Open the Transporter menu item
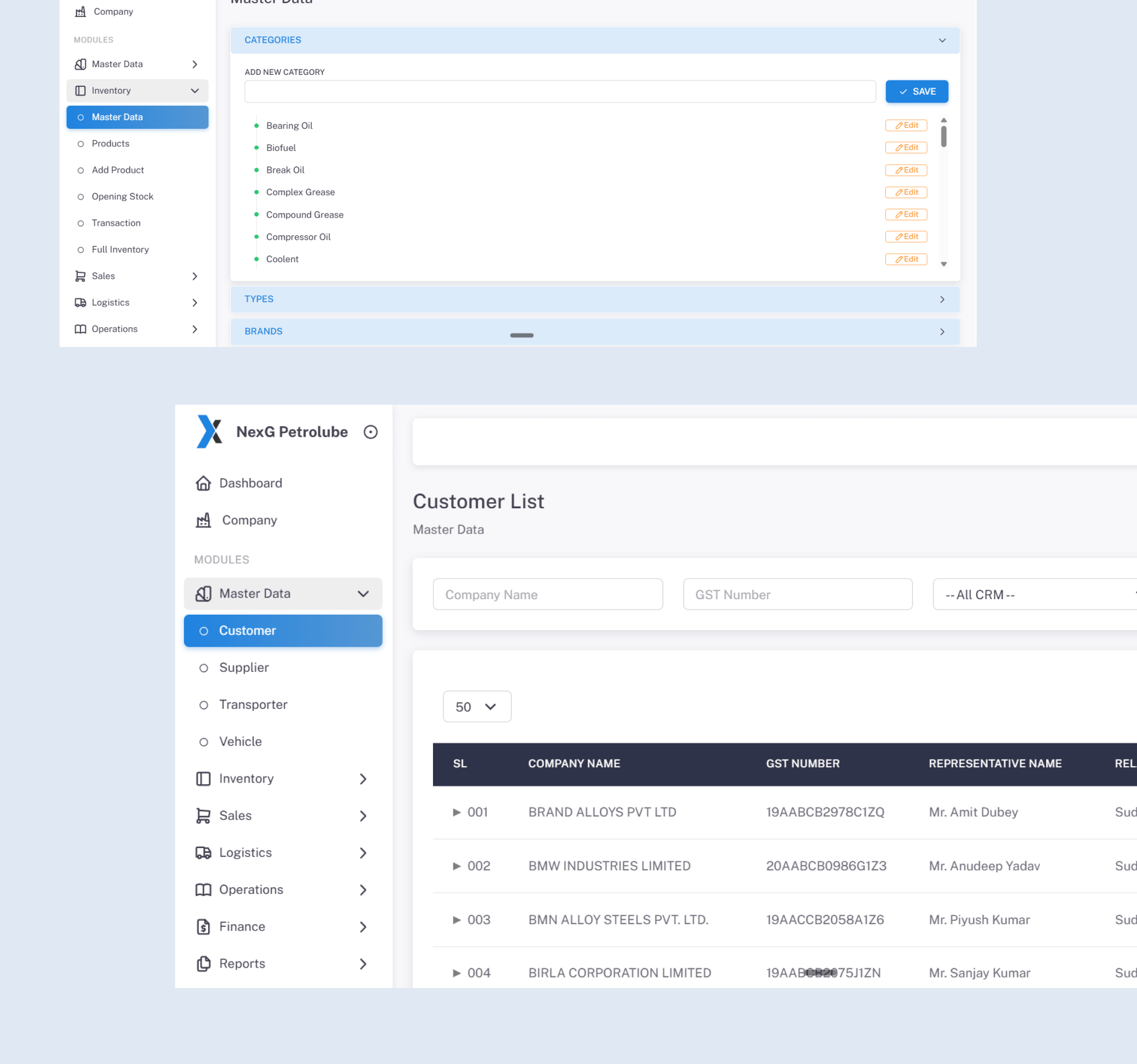Screen dimensions: 1137x1064 tap(253, 704)
